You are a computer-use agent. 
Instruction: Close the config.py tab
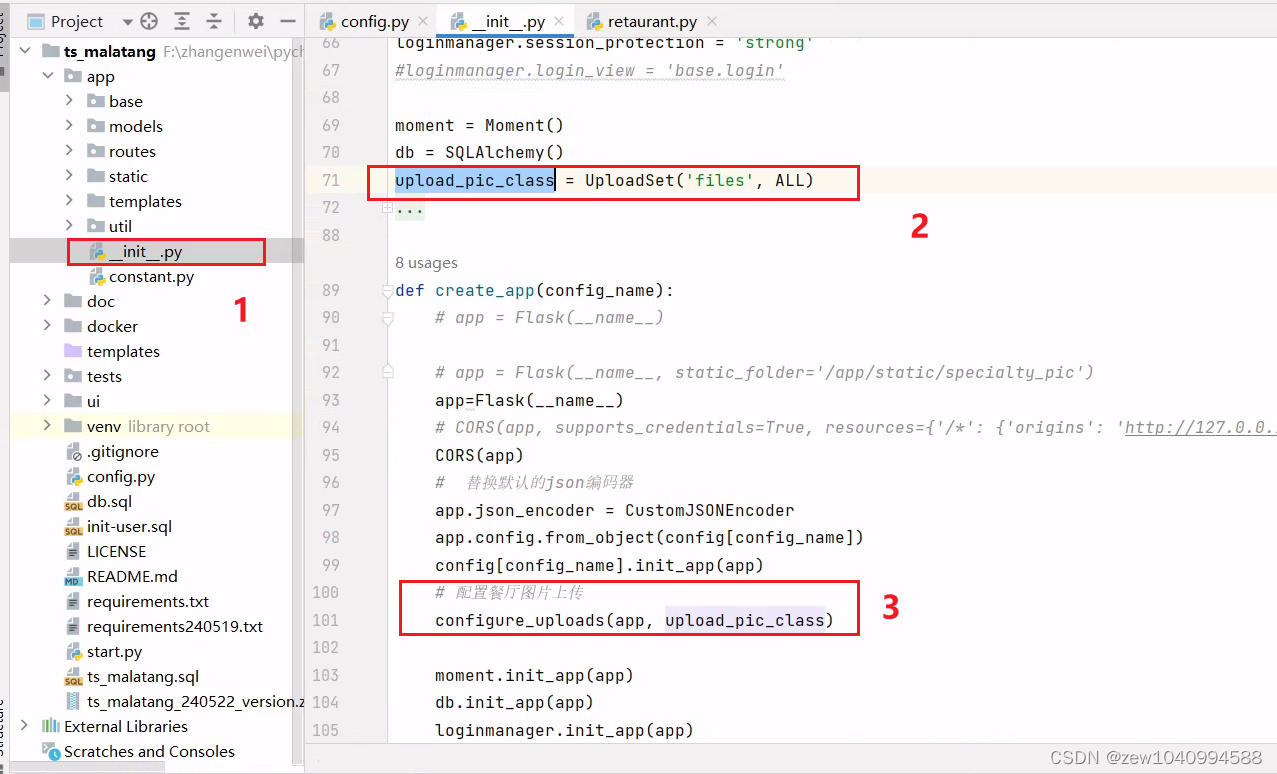[424, 21]
